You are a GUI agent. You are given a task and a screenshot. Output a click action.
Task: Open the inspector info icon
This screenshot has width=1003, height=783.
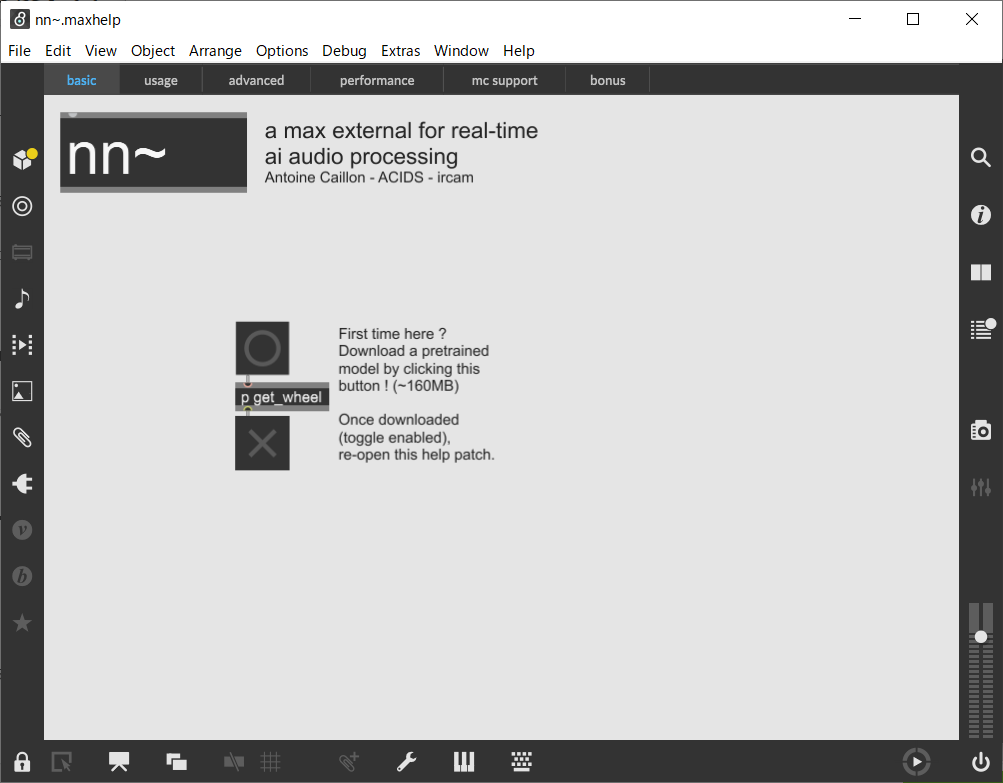(981, 215)
